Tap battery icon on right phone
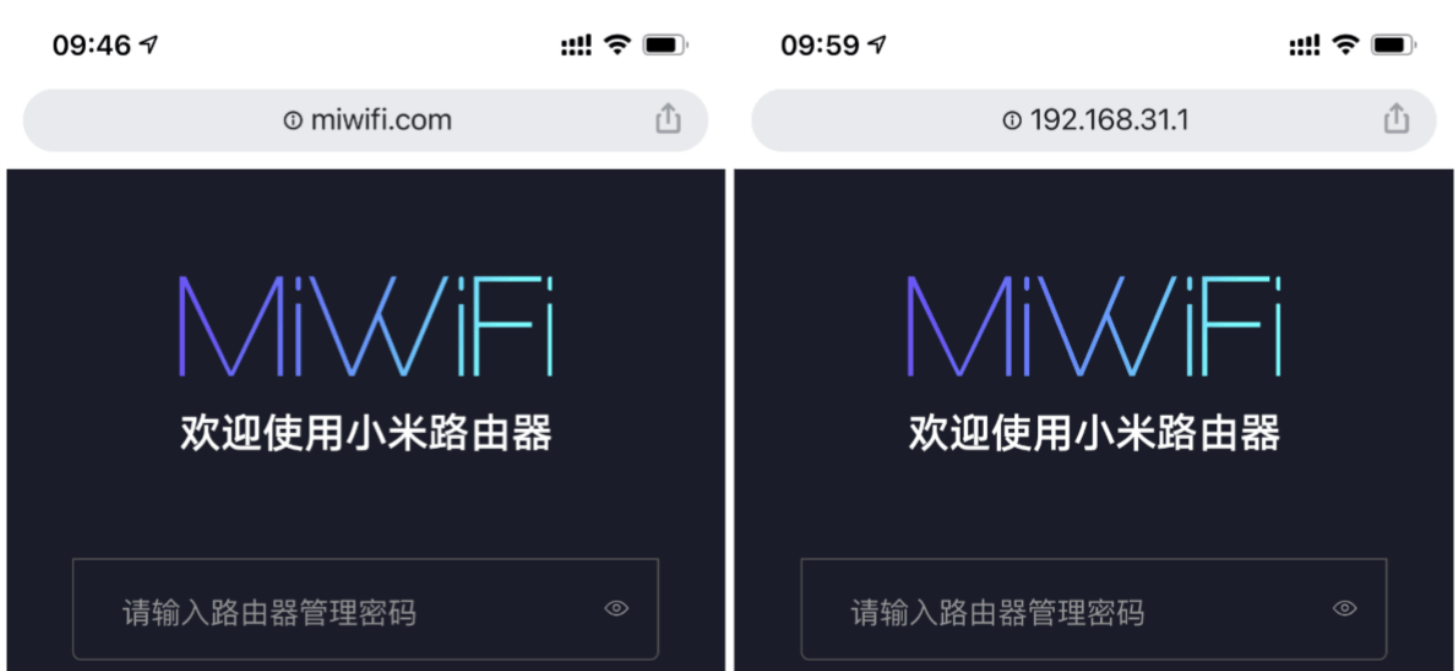This screenshot has height=671, width=1455. point(1394,45)
